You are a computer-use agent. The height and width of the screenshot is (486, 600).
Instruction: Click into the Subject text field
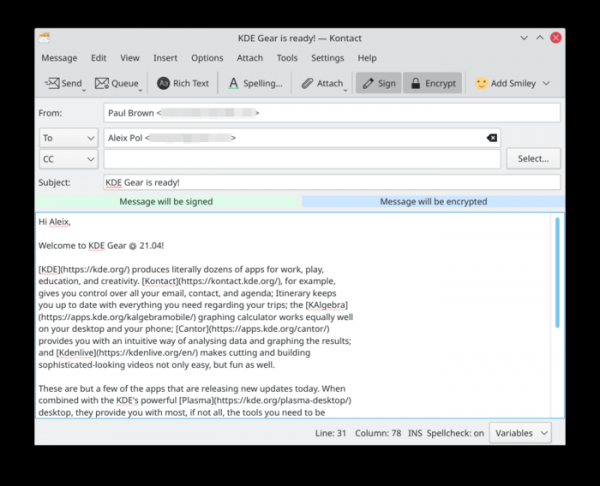330,183
